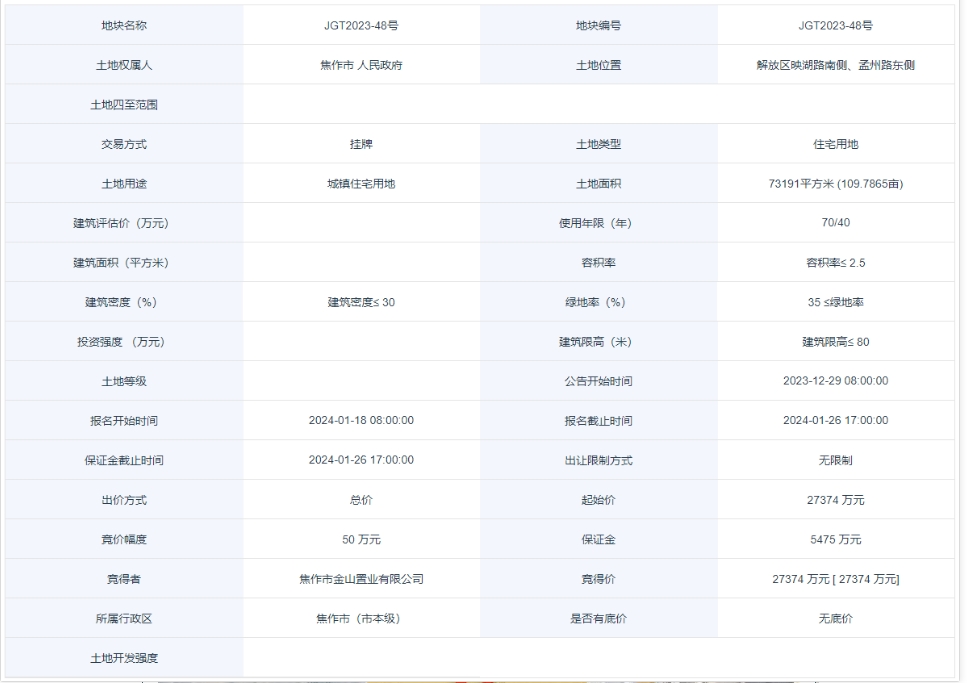Click the land owner 焦作市 人民政府
The height and width of the screenshot is (683, 969).
[361, 65]
